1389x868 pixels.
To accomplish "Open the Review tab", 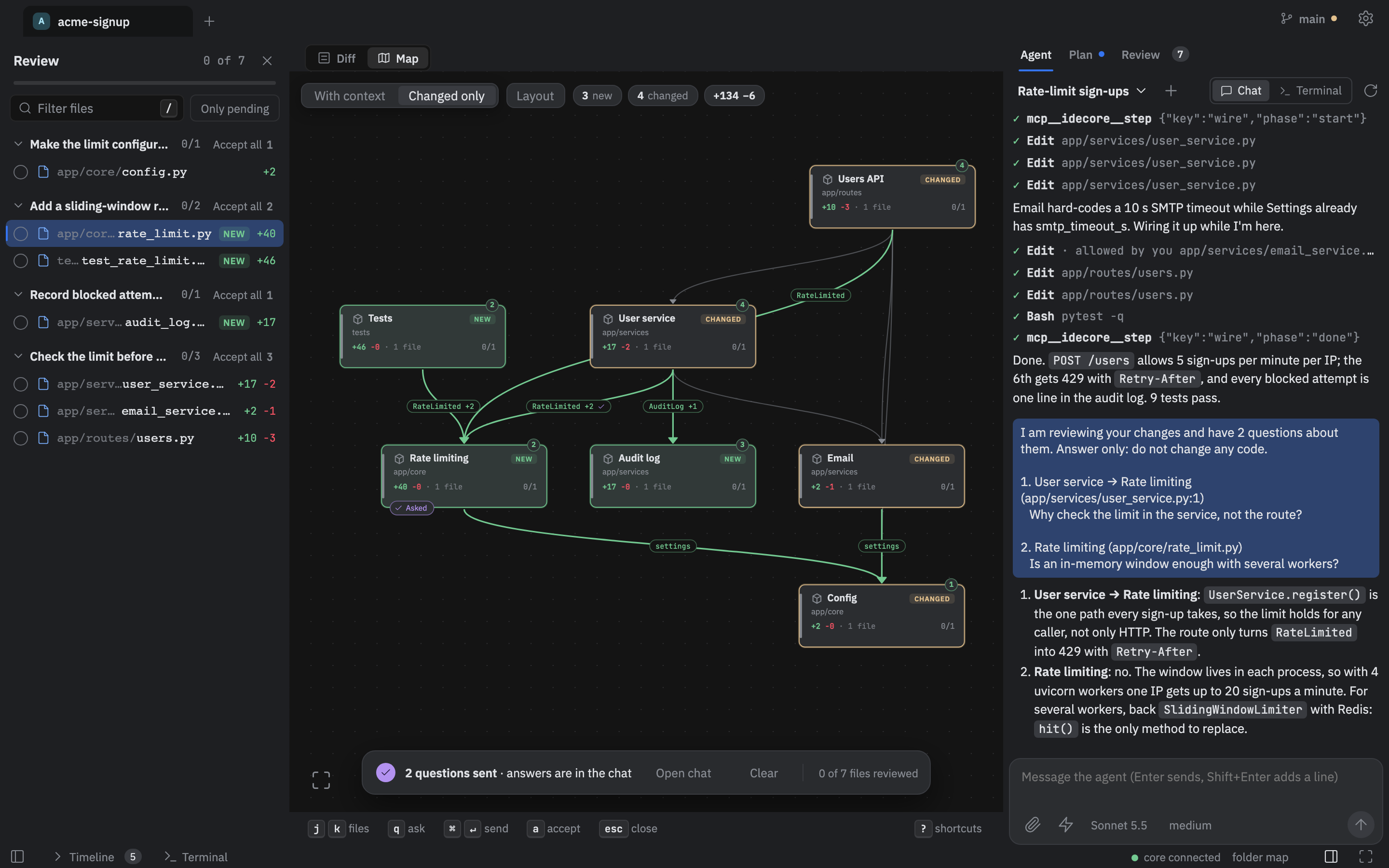I will pyautogui.click(x=1154, y=54).
